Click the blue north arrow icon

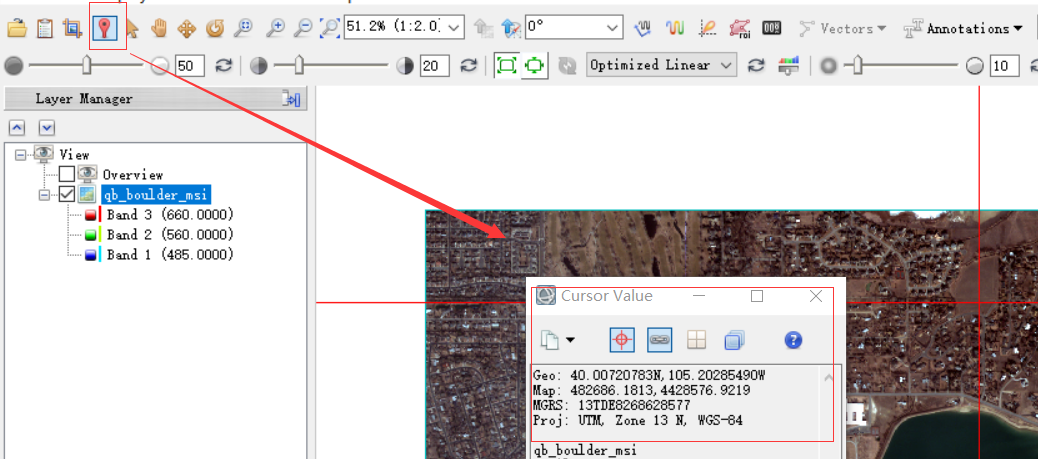click(511, 28)
